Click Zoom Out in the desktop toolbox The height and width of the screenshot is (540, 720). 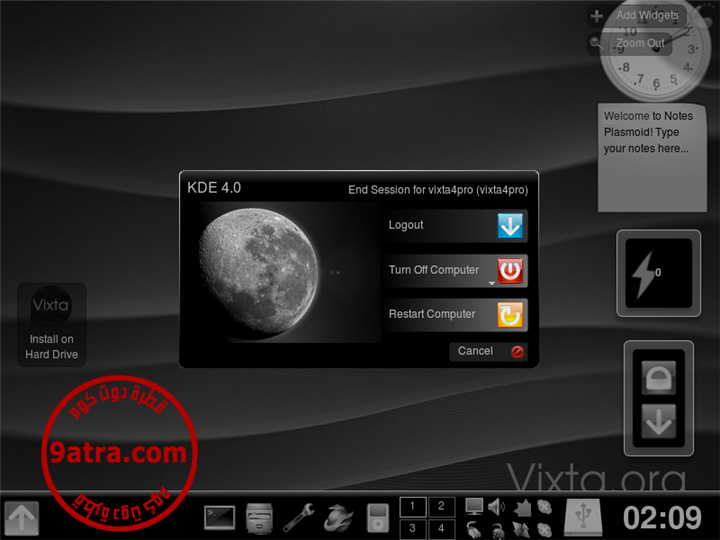pyautogui.click(x=630, y=44)
